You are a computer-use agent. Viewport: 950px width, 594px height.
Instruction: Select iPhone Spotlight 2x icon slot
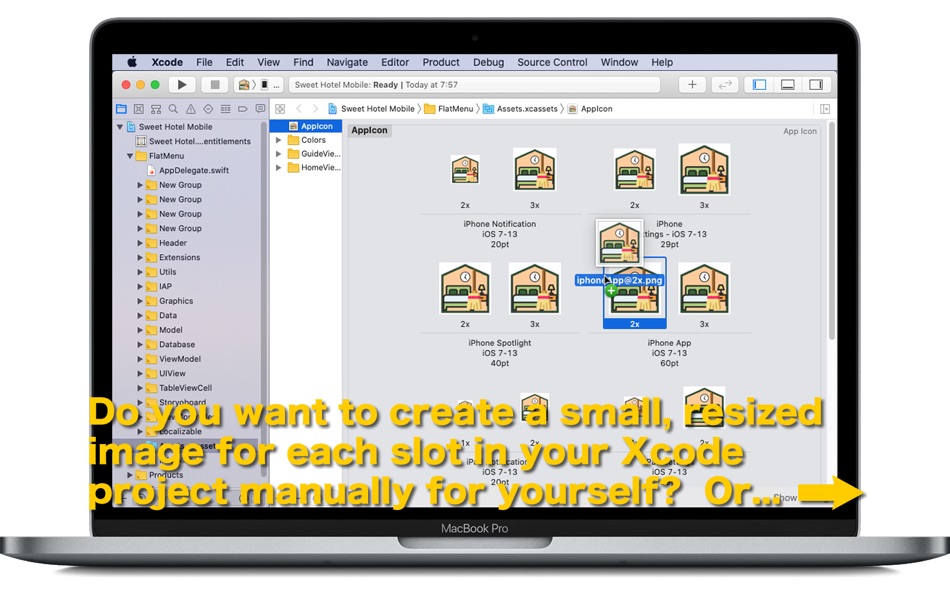(x=465, y=289)
